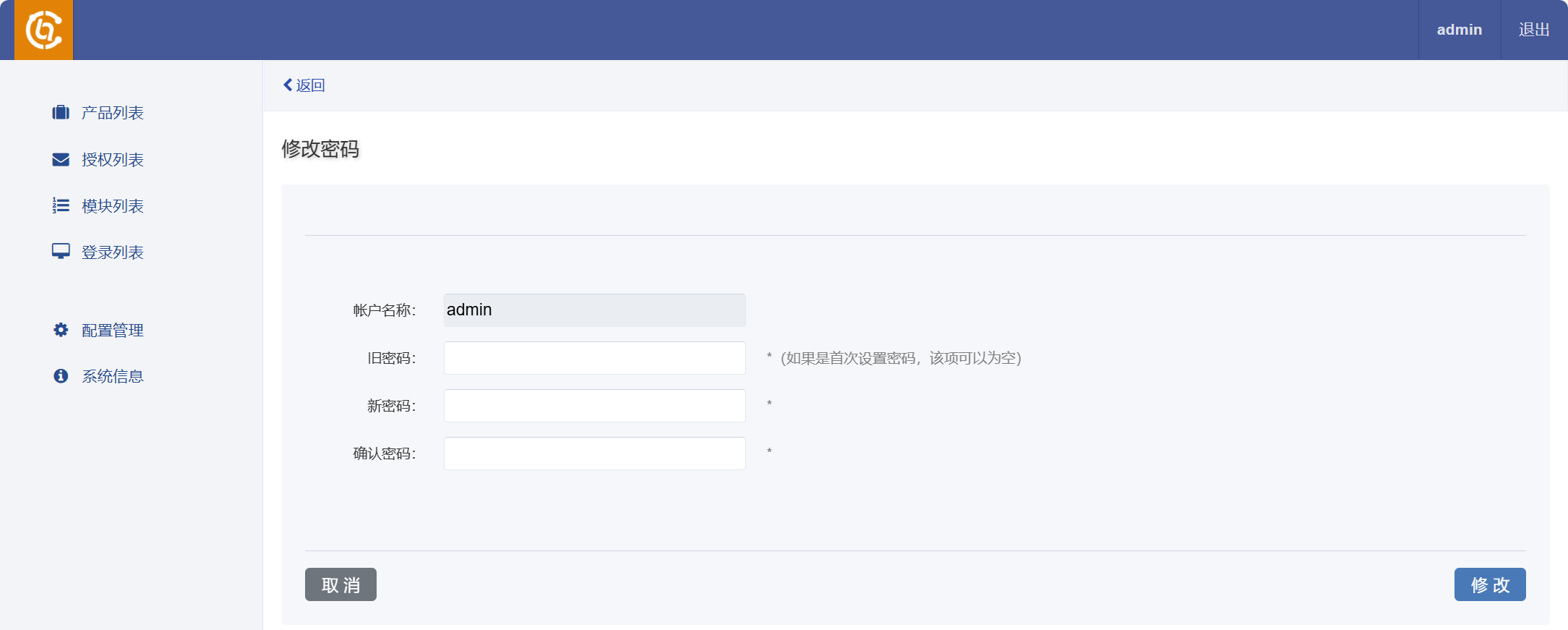Open the 授权列表 menu item

click(113, 159)
